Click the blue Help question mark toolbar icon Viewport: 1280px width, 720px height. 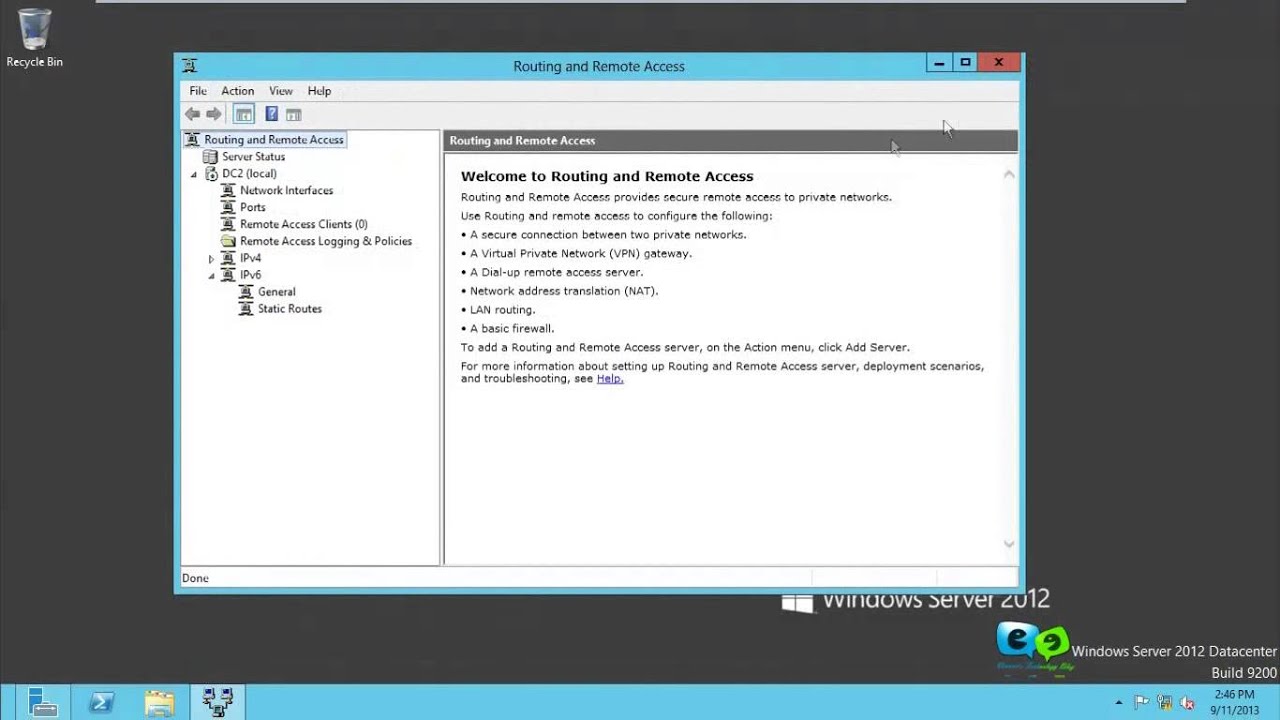tap(271, 114)
